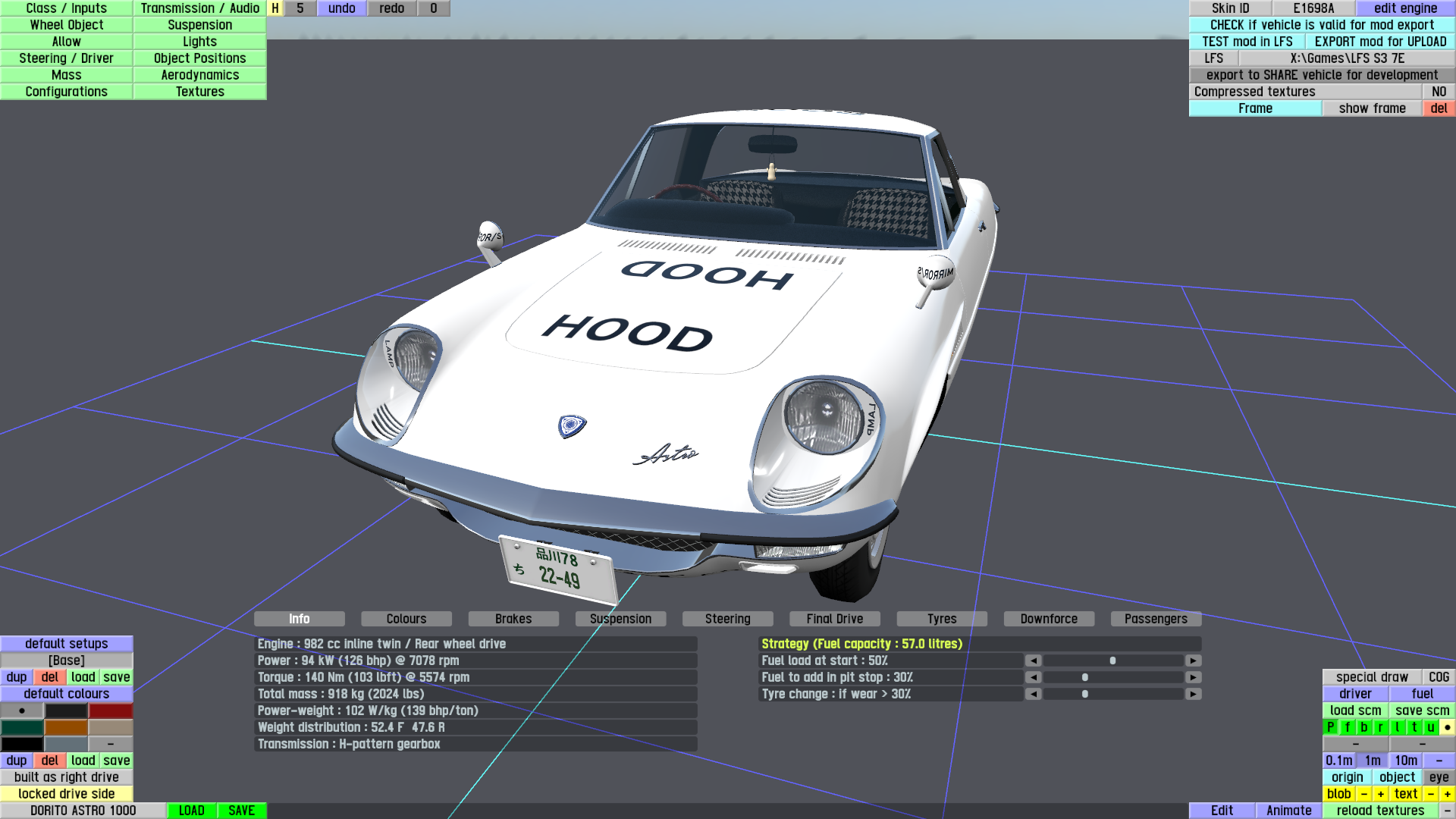1456x819 pixels.
Task: Open the Aerodynamics settings section
Action: coord(199,75)
